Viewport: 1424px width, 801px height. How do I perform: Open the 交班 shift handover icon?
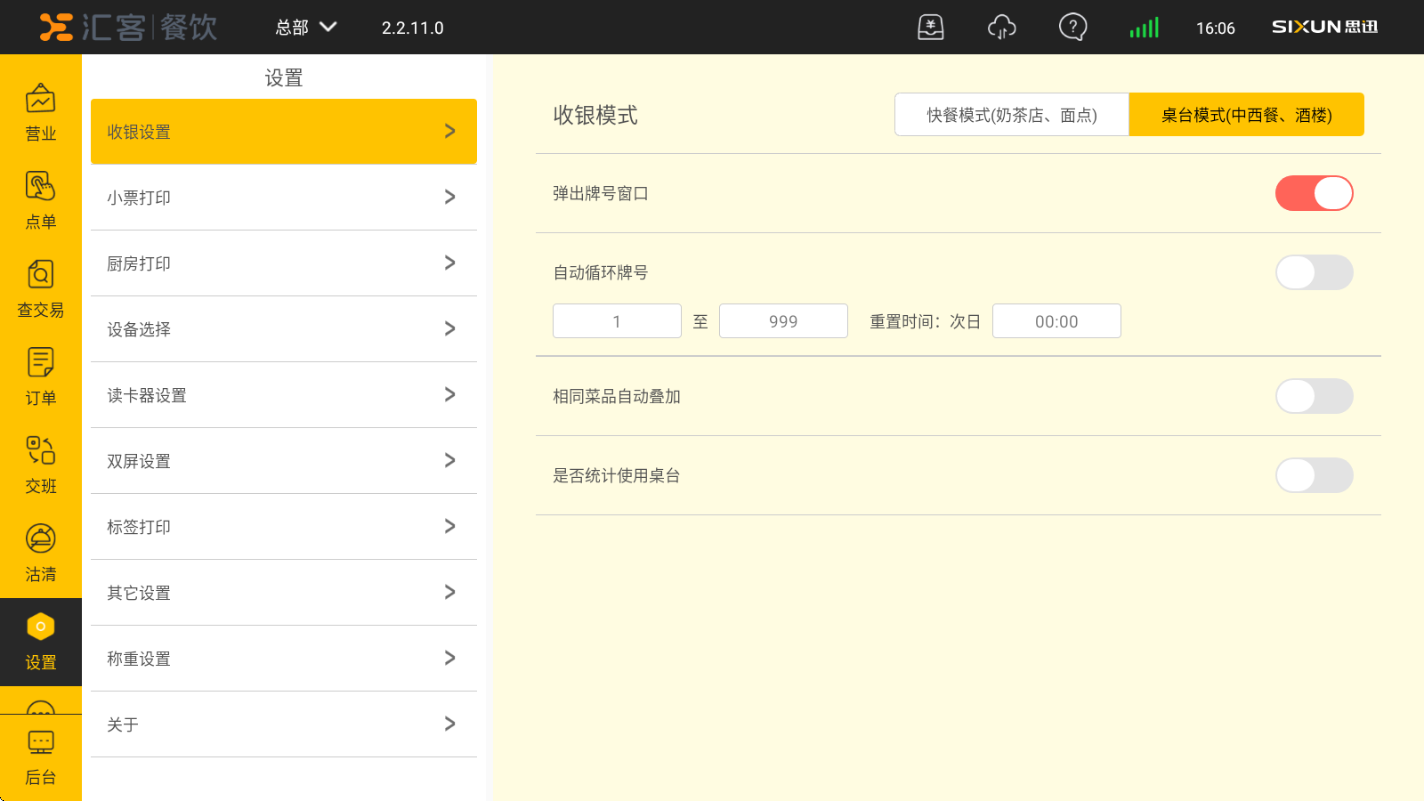pos(40,464)
